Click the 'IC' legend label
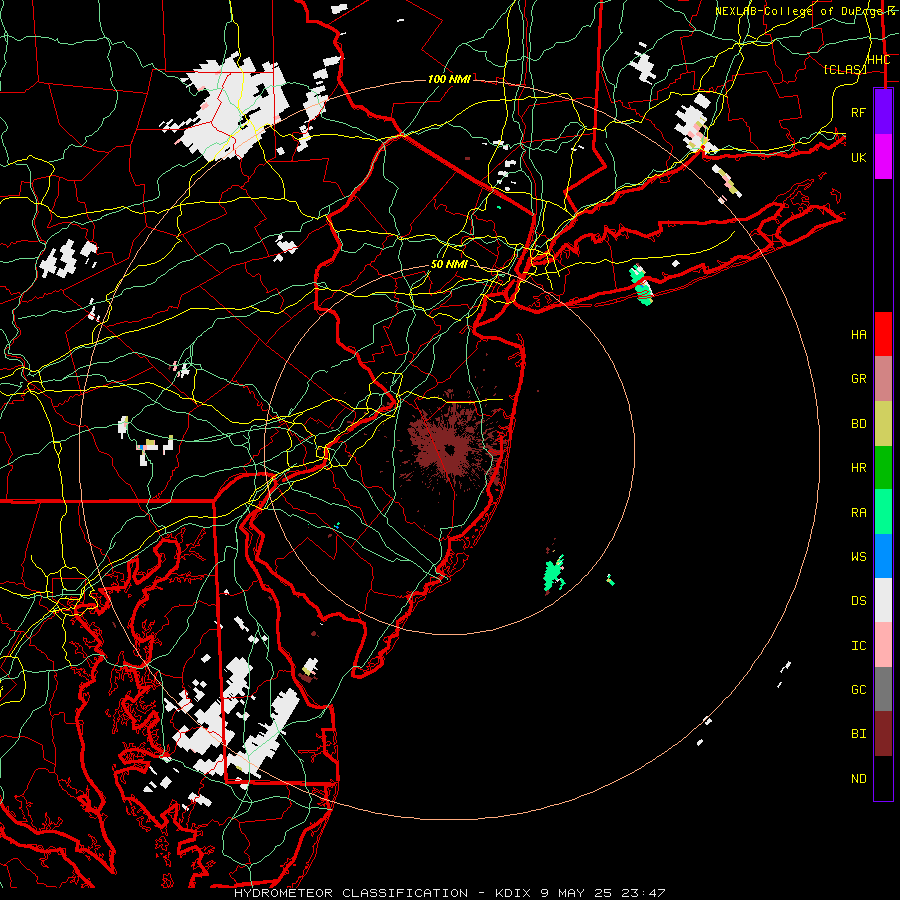Screen dimensions: 900x900 [x=859, y=645]
